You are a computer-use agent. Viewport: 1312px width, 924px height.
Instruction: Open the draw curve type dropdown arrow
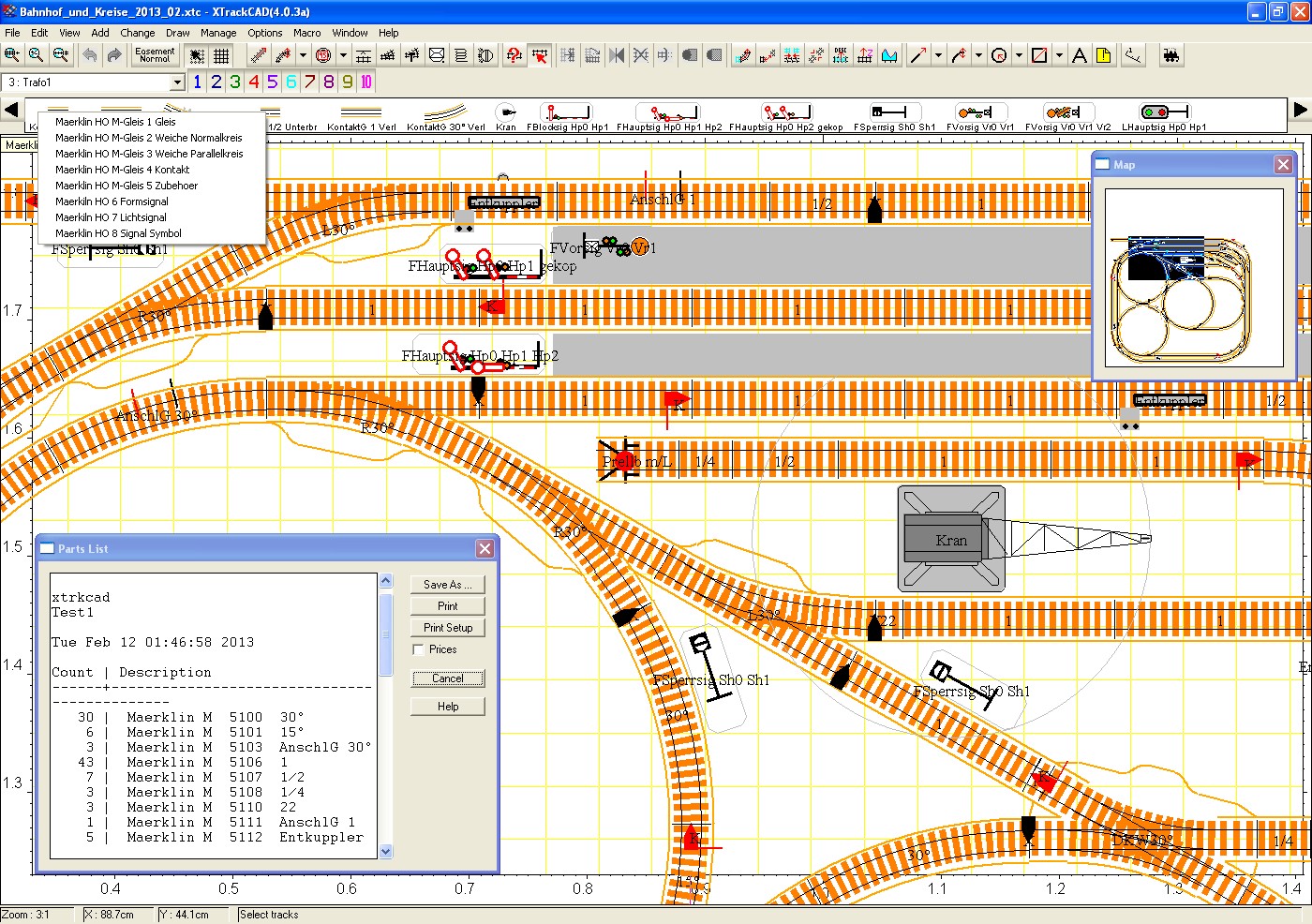coord(978,55)
